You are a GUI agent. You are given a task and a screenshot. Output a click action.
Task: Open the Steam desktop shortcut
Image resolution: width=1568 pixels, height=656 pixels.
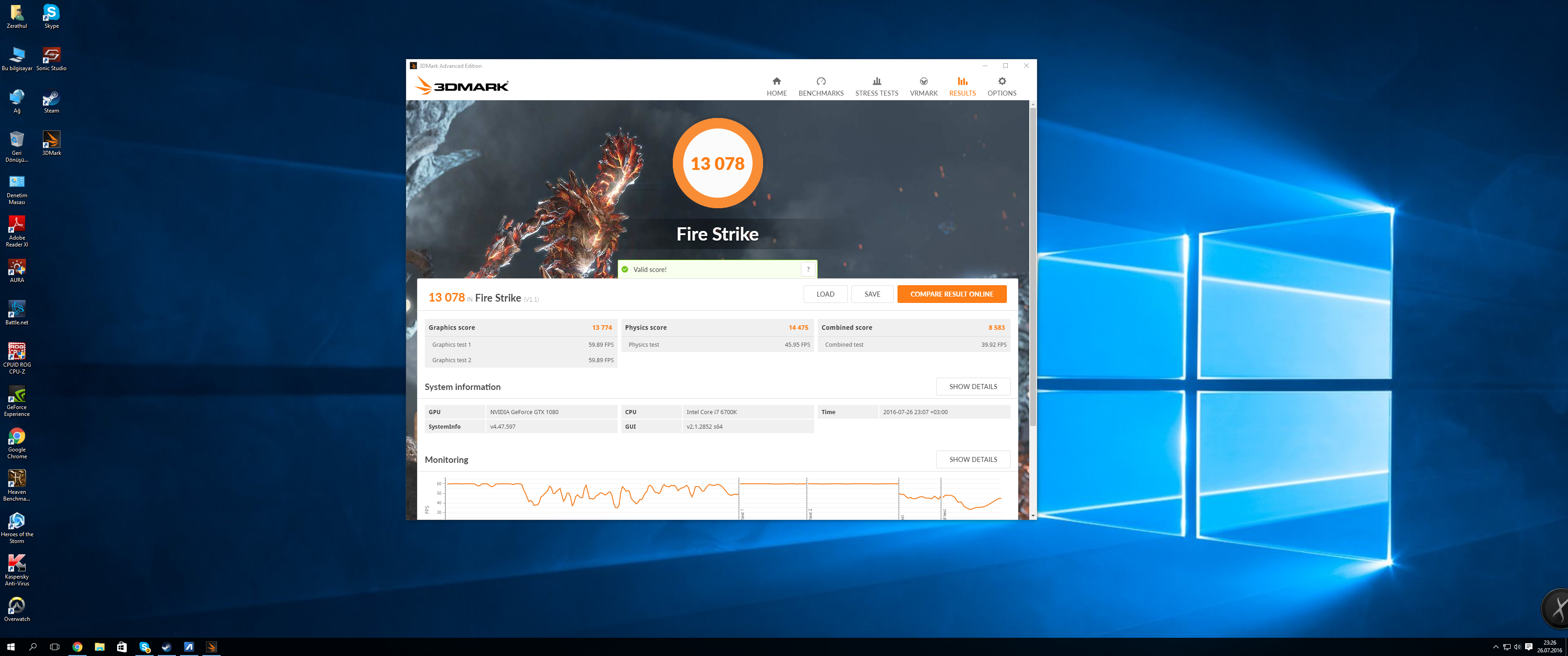51,102
